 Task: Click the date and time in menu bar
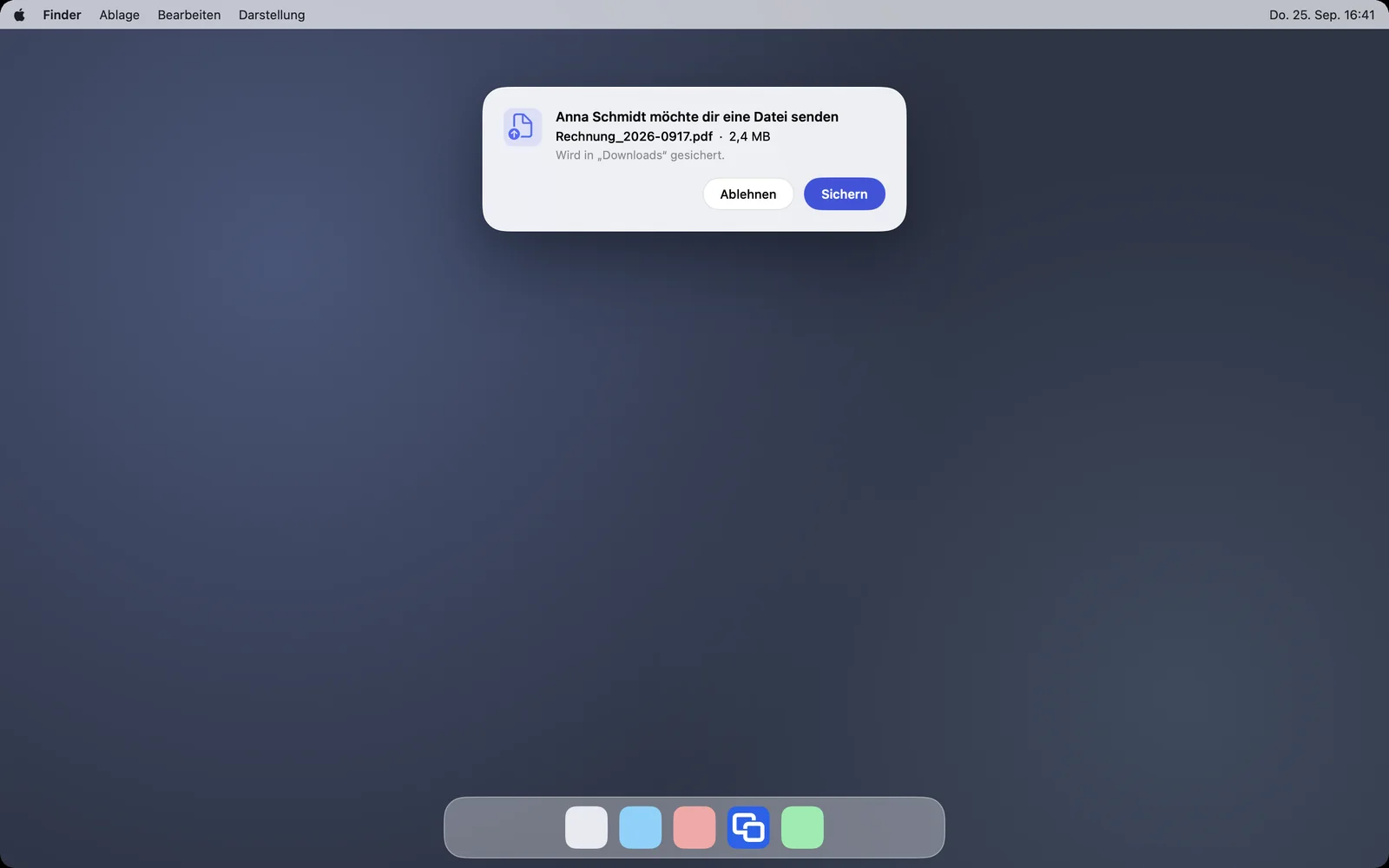click(1321, 15)
